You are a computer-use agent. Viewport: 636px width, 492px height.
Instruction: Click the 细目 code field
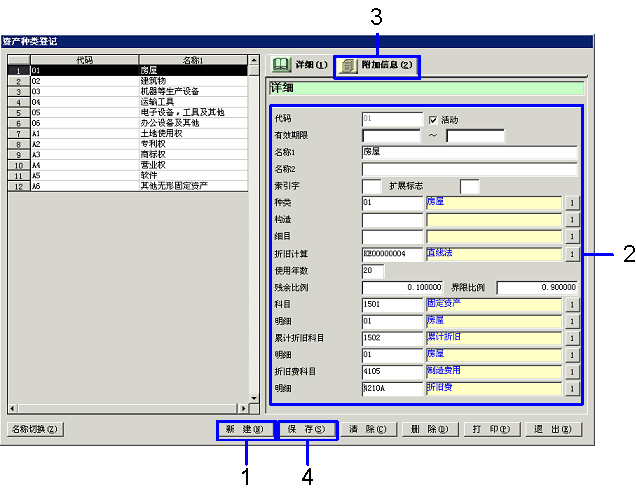(392, 236)
